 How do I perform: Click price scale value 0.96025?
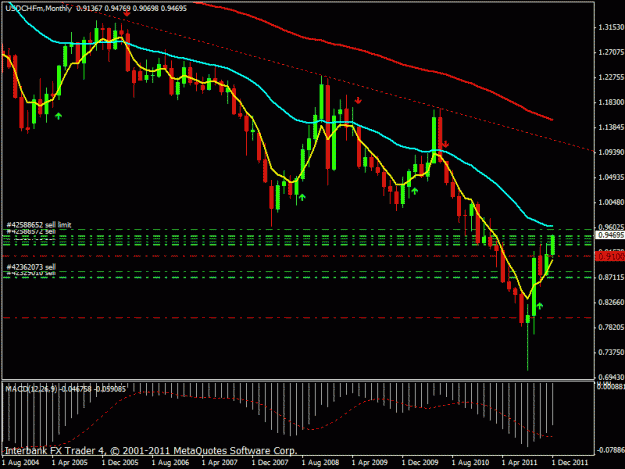tap(611, 227)
